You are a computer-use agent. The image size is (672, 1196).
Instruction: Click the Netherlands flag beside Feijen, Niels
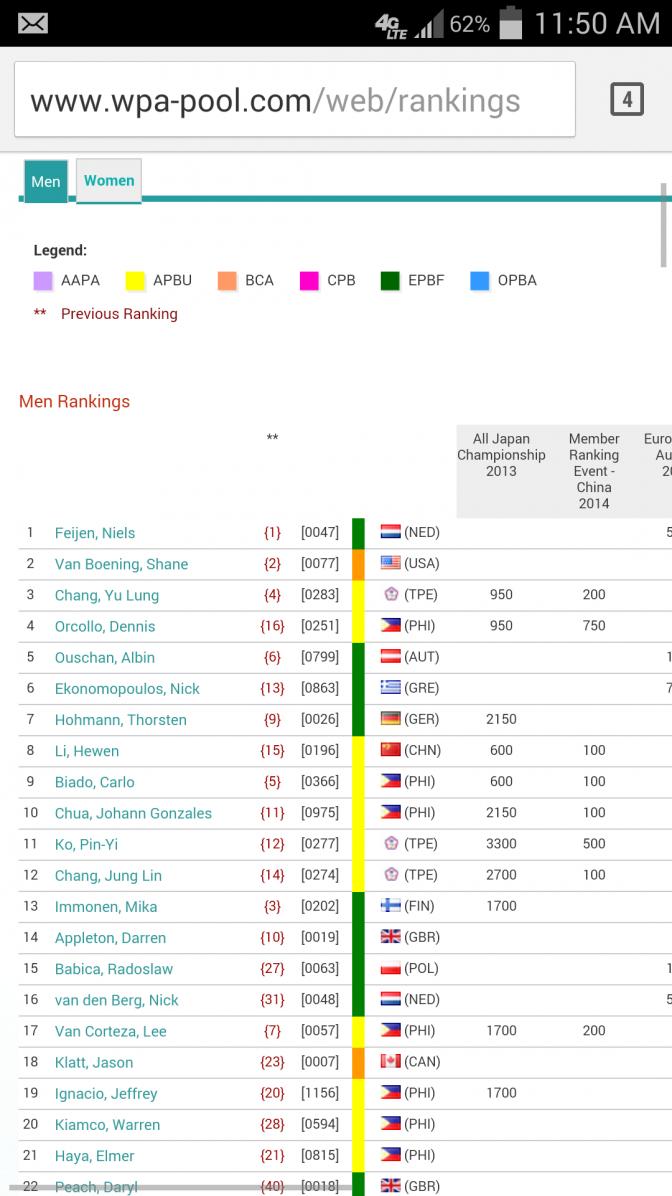click(x=390, y=533)
